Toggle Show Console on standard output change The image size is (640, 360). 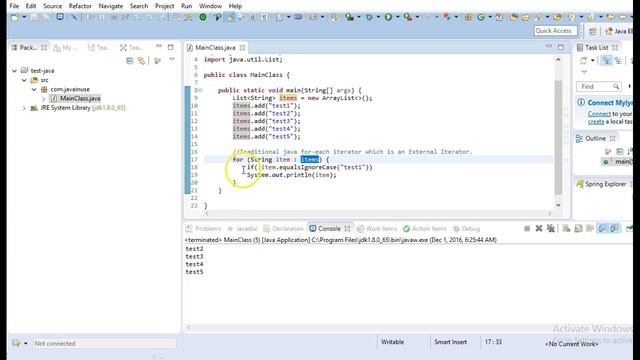coord(602,229)
